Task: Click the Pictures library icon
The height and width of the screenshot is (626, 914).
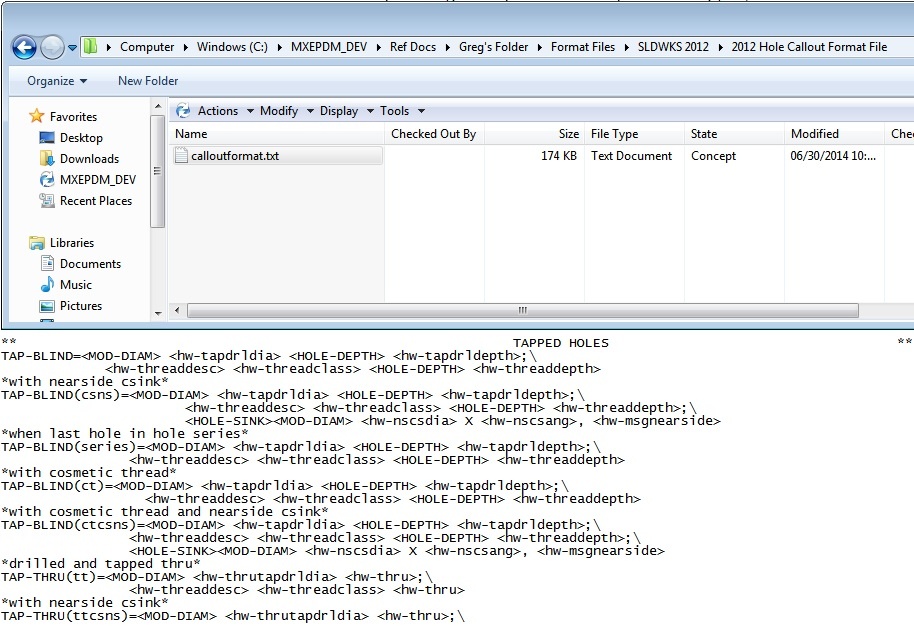Action: (47, 306)
